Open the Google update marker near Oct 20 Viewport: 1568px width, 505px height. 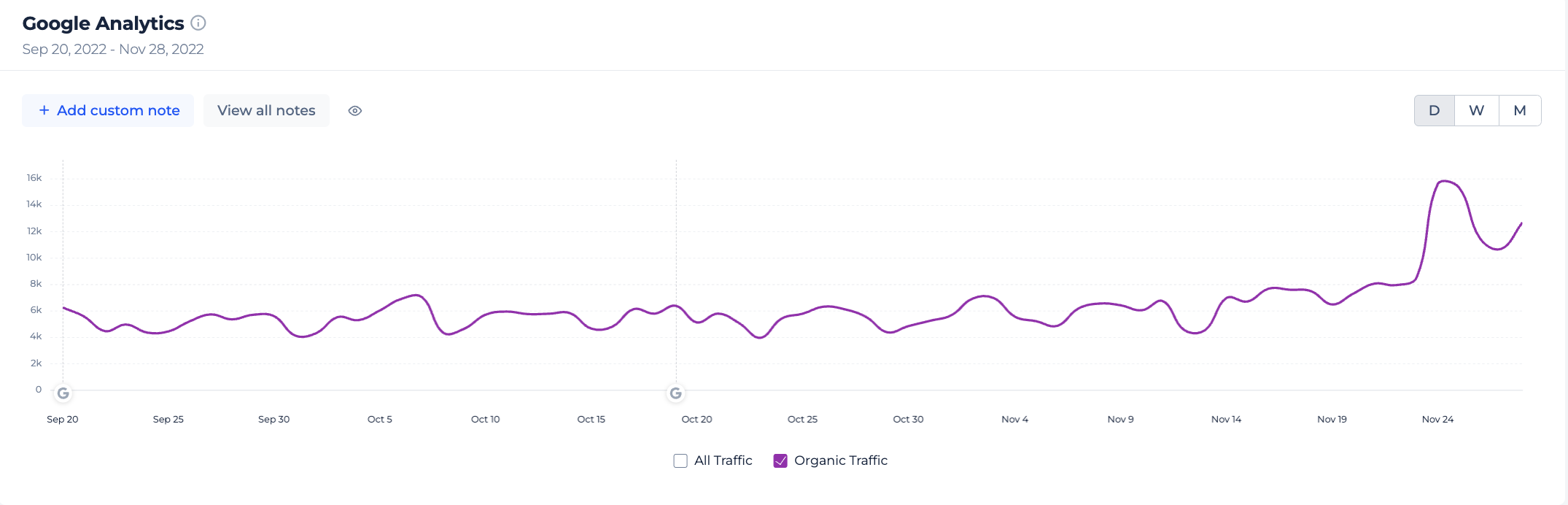pos(676,393)
